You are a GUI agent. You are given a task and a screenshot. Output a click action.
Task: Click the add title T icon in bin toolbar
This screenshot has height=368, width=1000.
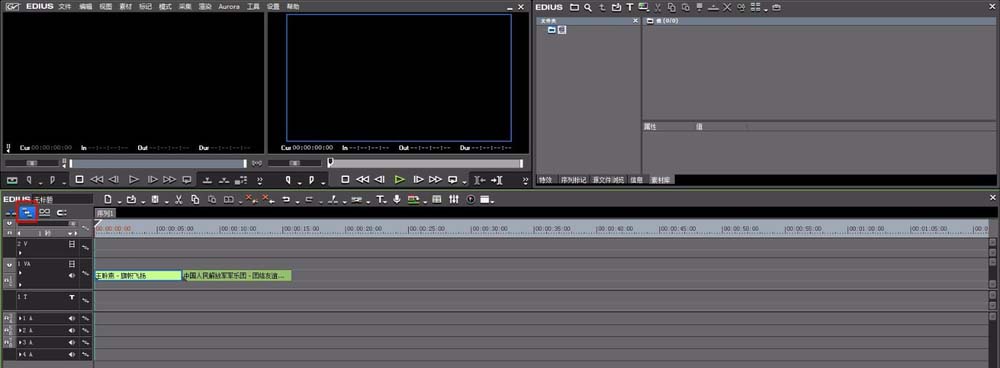click(629, 7)
